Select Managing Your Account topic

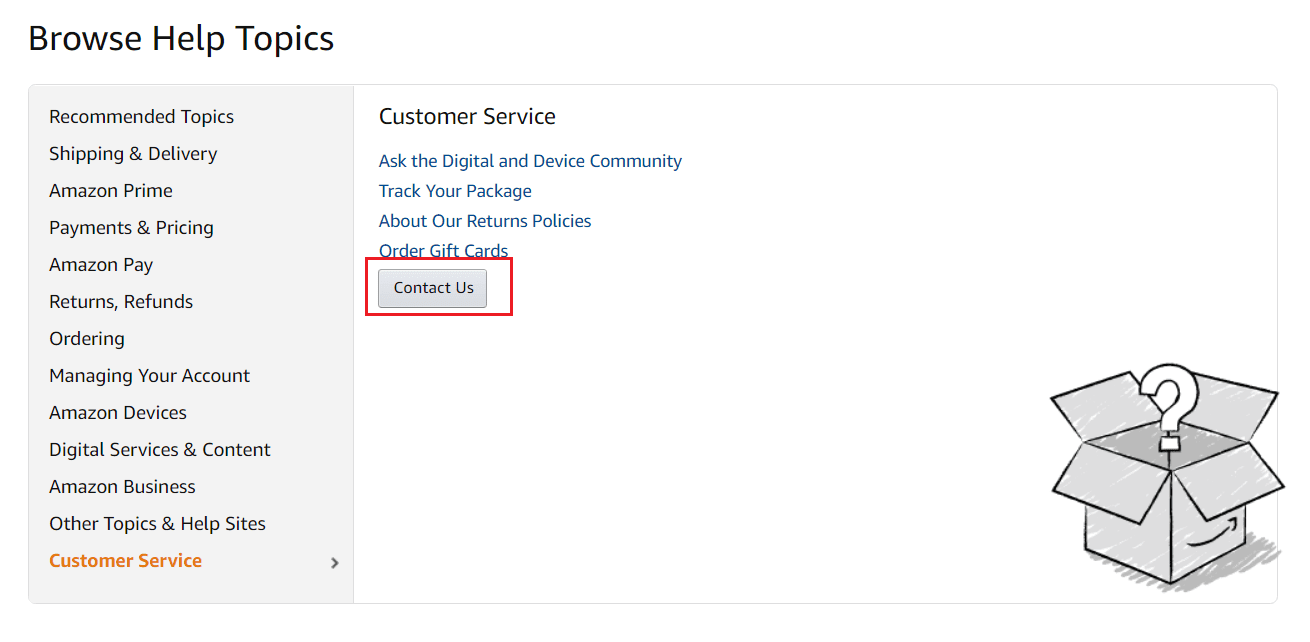(150, 376)
